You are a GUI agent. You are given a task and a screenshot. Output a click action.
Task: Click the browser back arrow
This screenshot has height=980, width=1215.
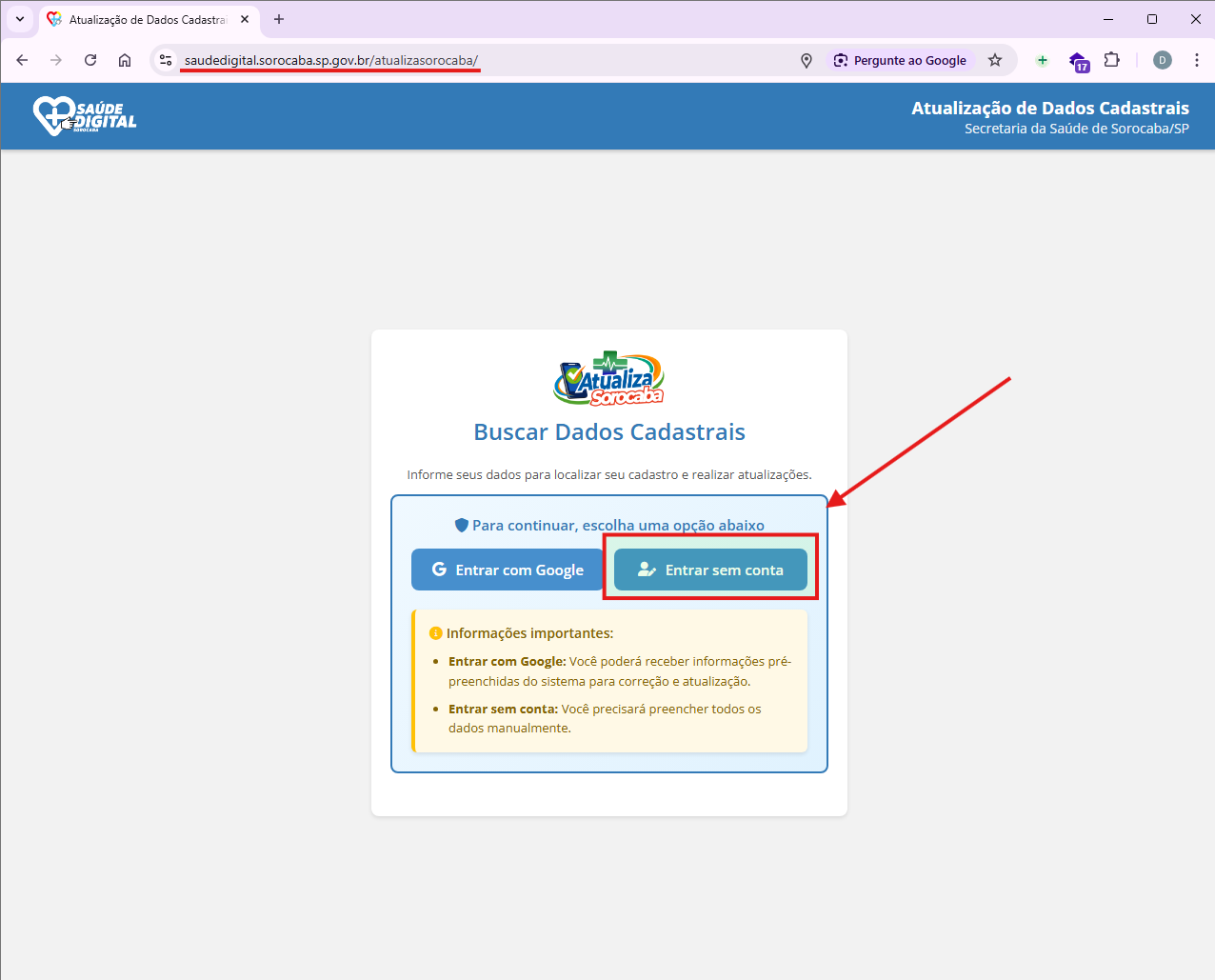click(x=22, y=60)
